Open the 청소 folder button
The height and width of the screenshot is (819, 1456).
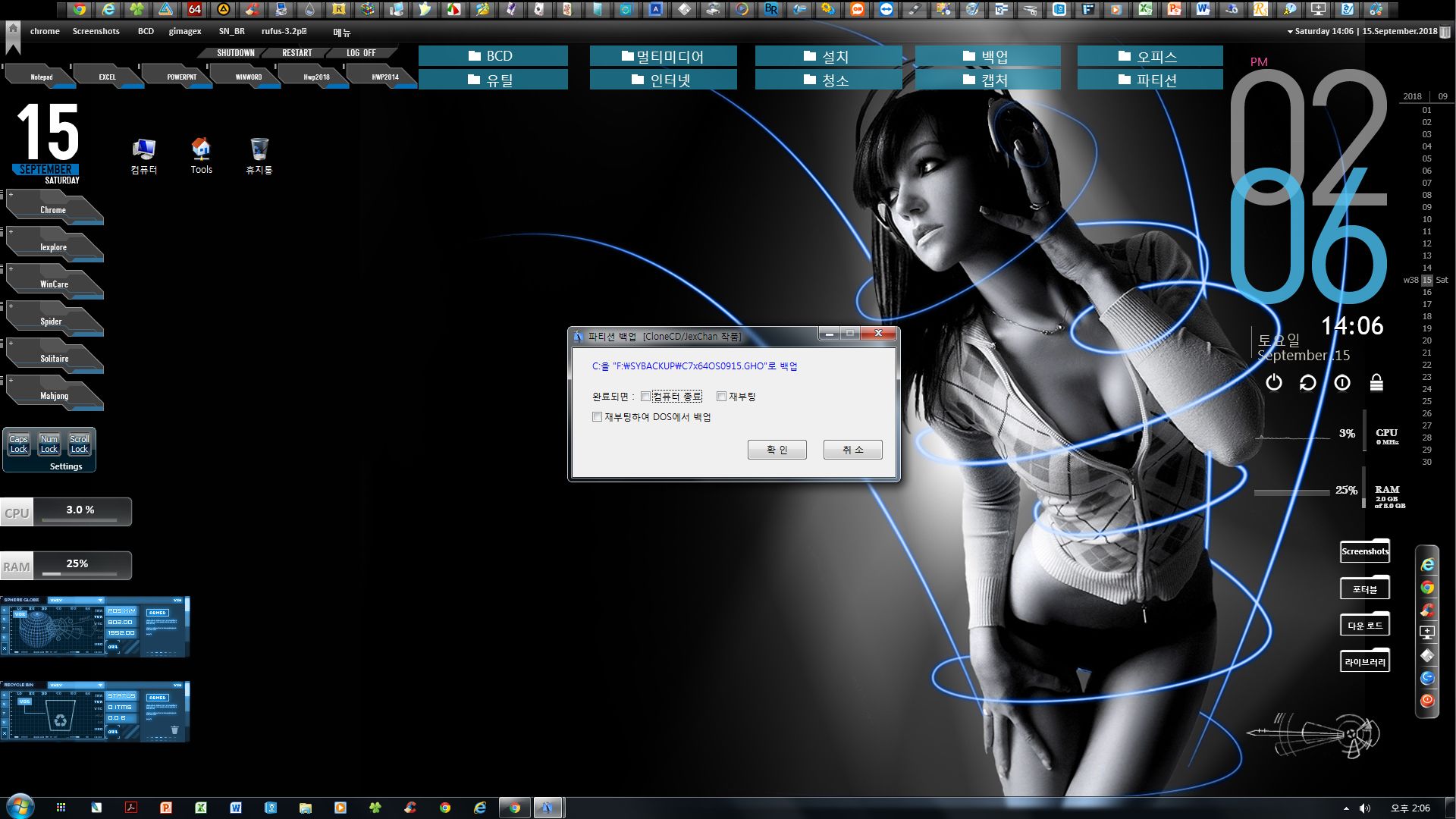[828, 80]
